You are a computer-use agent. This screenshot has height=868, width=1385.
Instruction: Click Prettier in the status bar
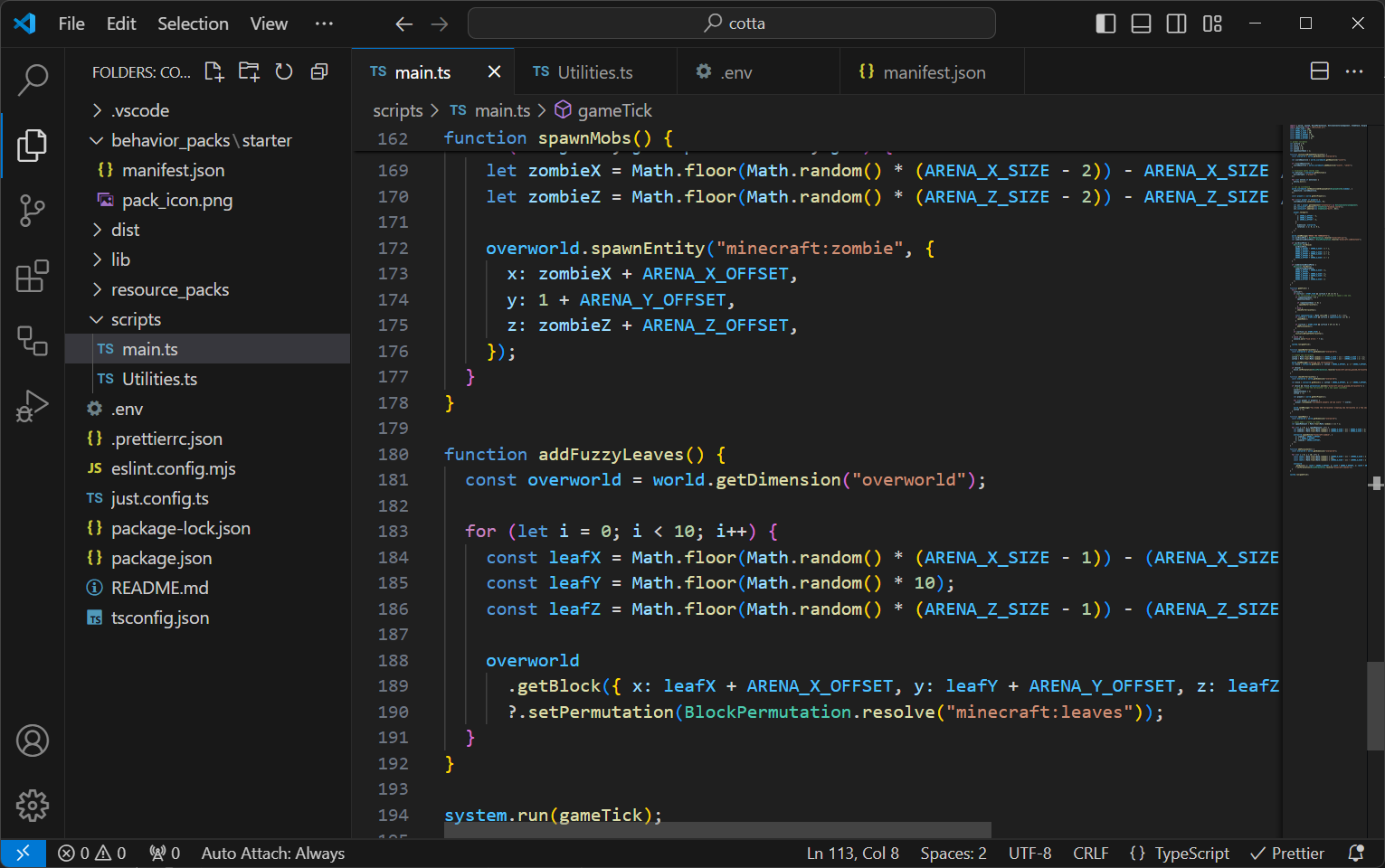(x=1286, y=853)
